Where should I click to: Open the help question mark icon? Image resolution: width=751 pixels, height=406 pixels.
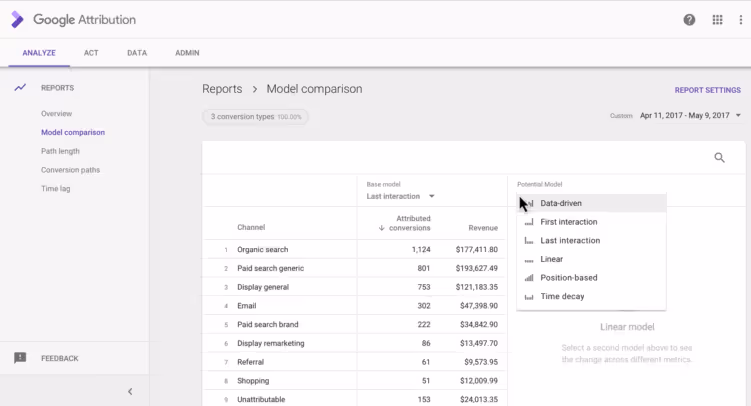(689, 20)
